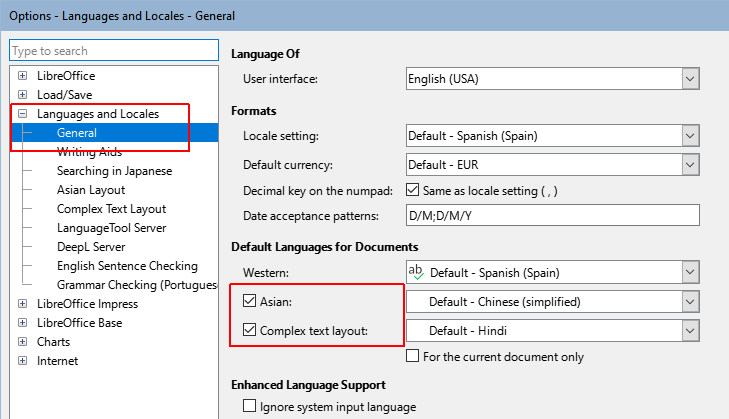The image size is (729, 419).
Task: Click the Type to search field
Action: point(114,50)
